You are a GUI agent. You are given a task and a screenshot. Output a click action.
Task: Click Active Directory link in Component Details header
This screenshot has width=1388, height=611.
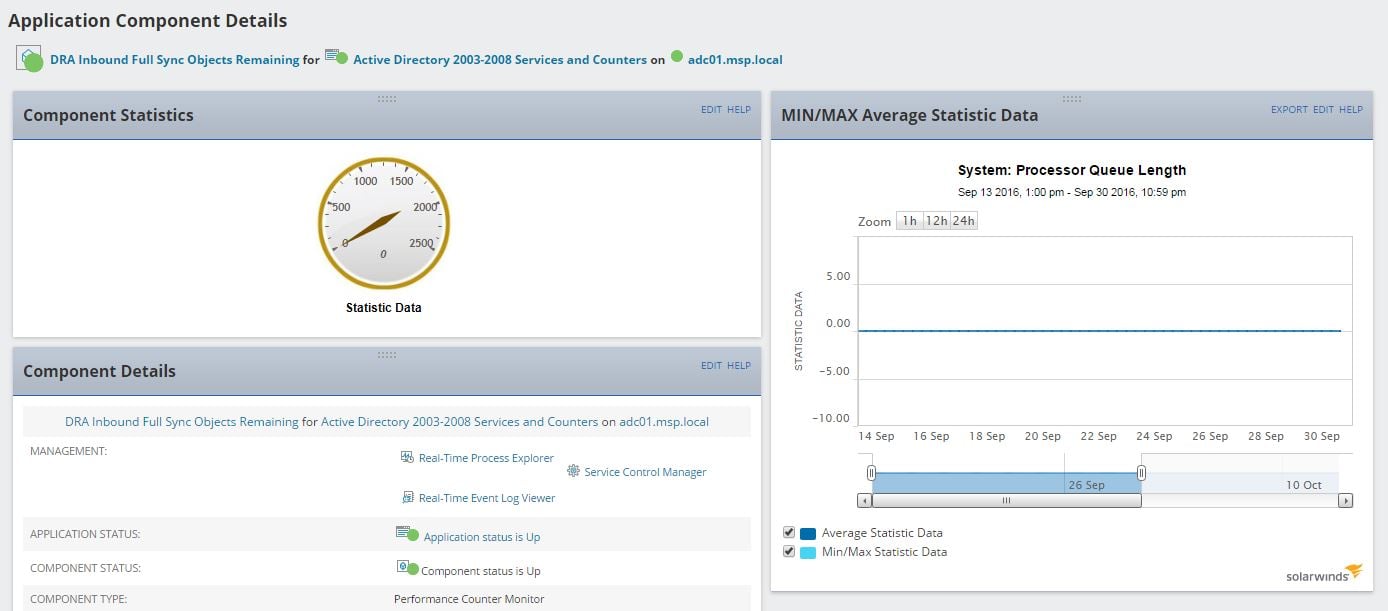point(459,422)
